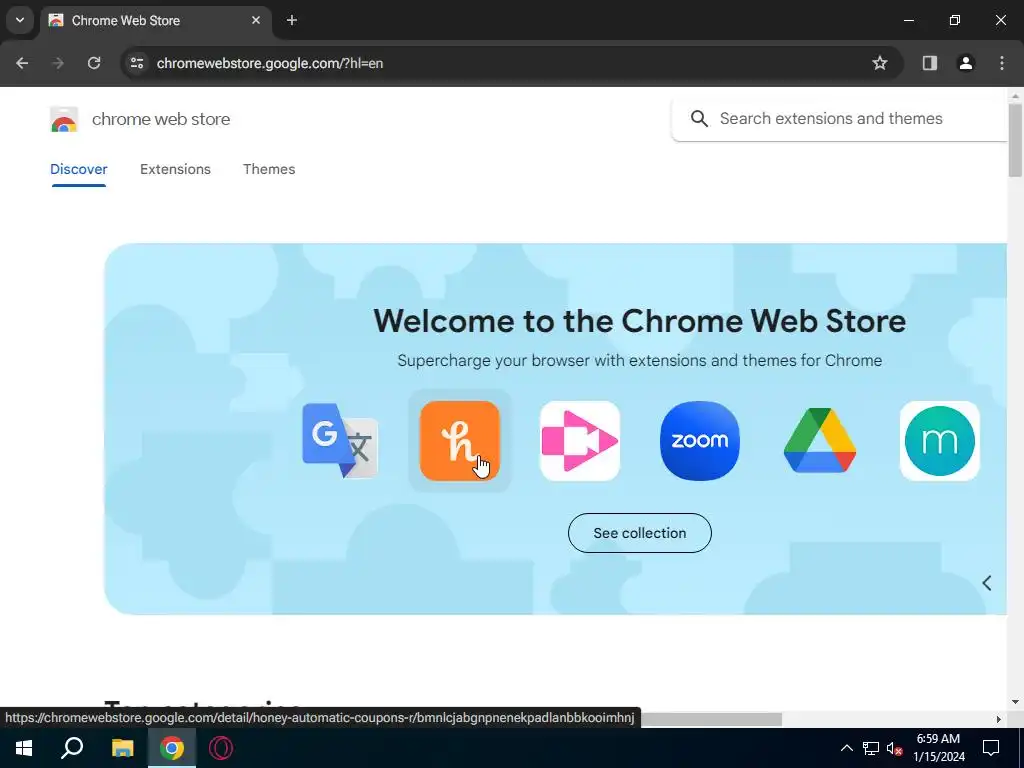Open the Zoom extension icon
Screen dimensions: 1024x768
click(x=699, y=441)
